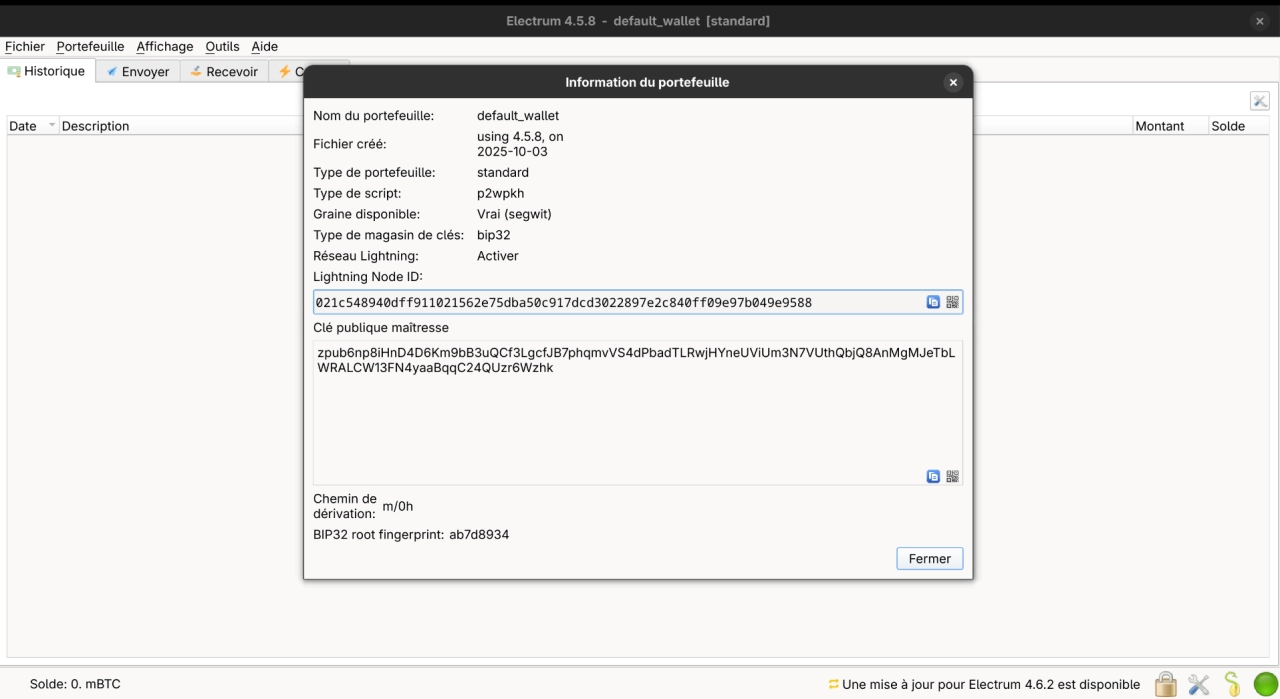The width and height of the screenshot is (1280, 699).
Task: Open the Portefeuille menu
Action: coord(90,46)
